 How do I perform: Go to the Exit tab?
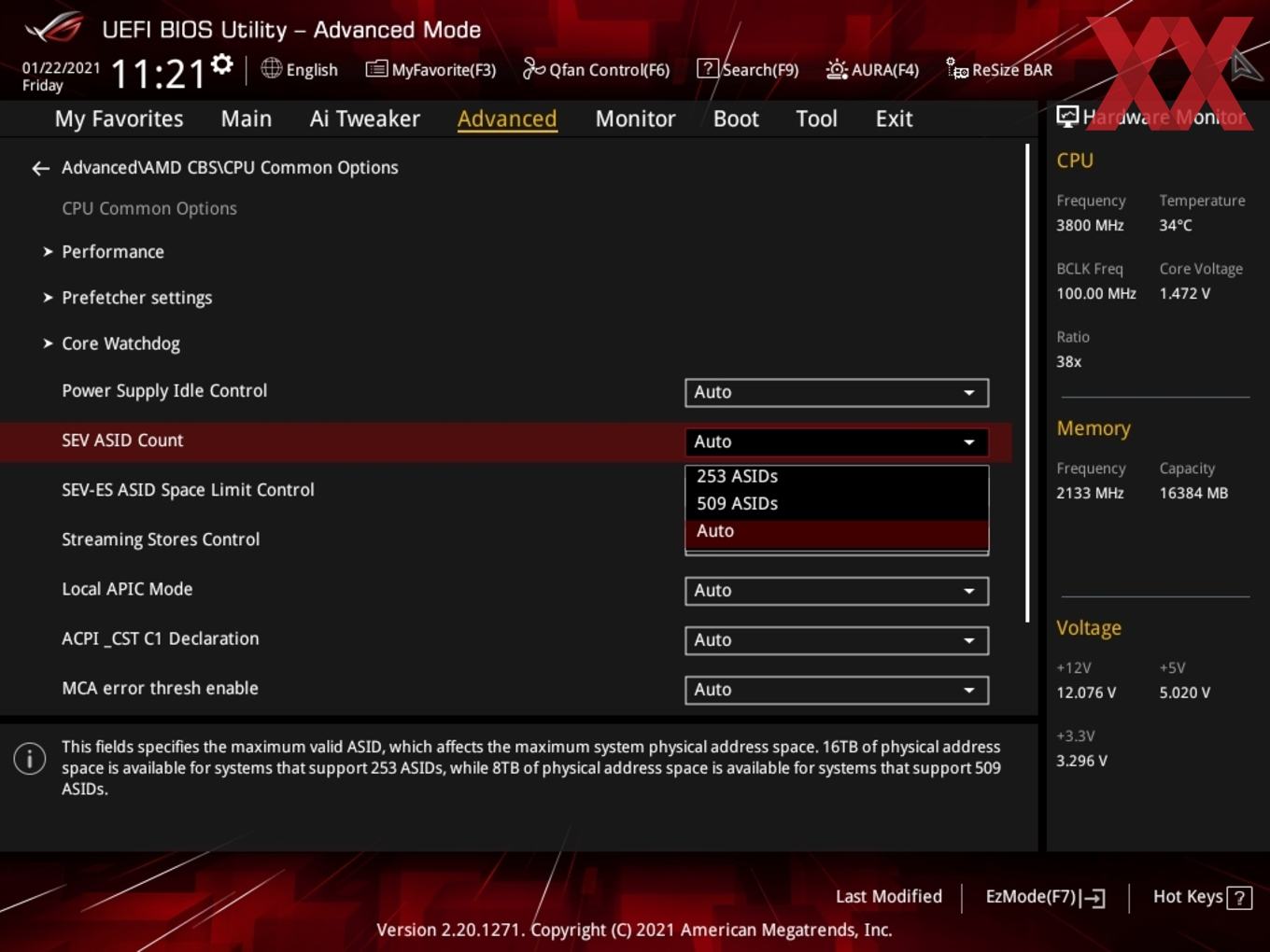894,119
